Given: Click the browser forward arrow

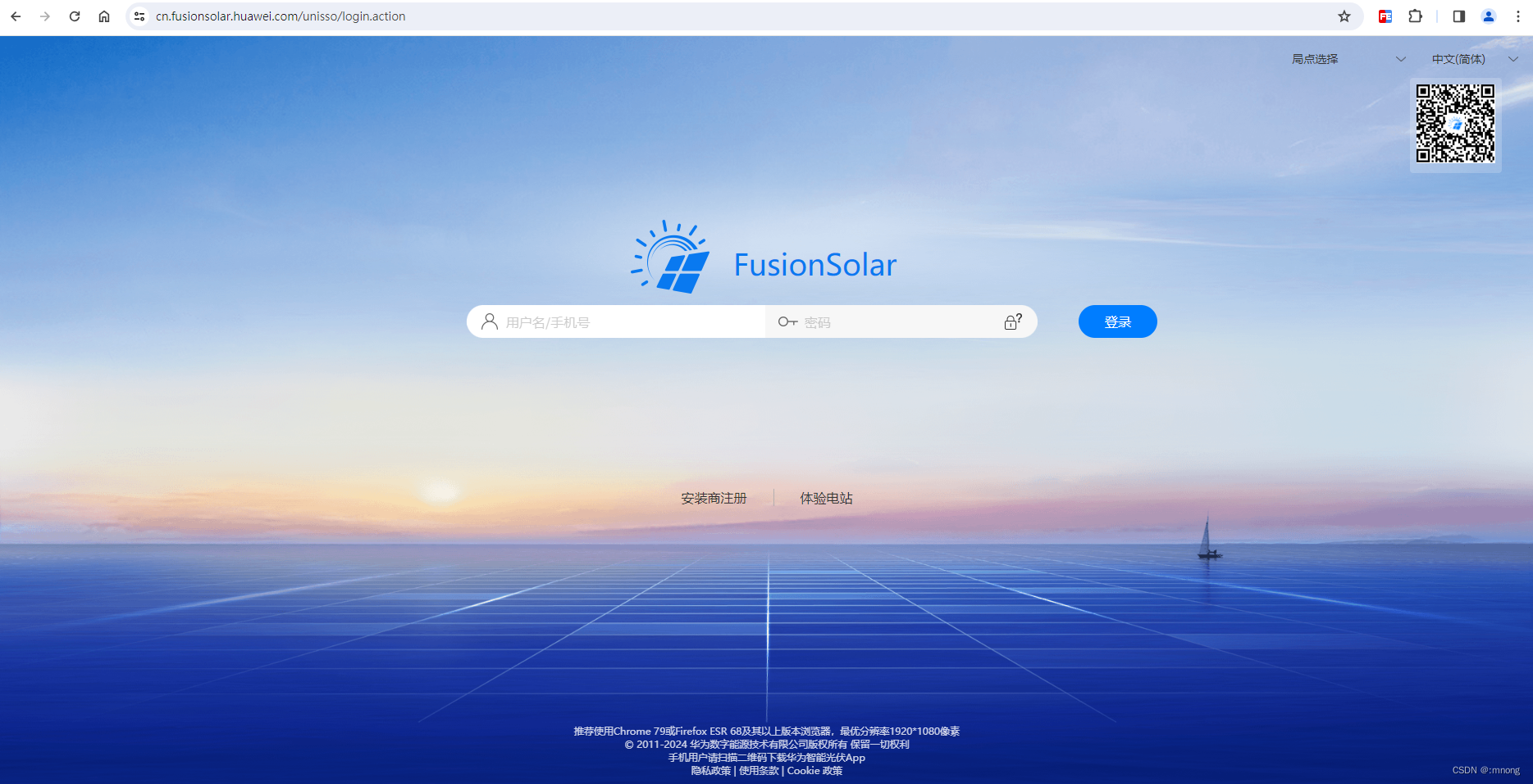Looking at the screenshot, I should click(45, 16).
